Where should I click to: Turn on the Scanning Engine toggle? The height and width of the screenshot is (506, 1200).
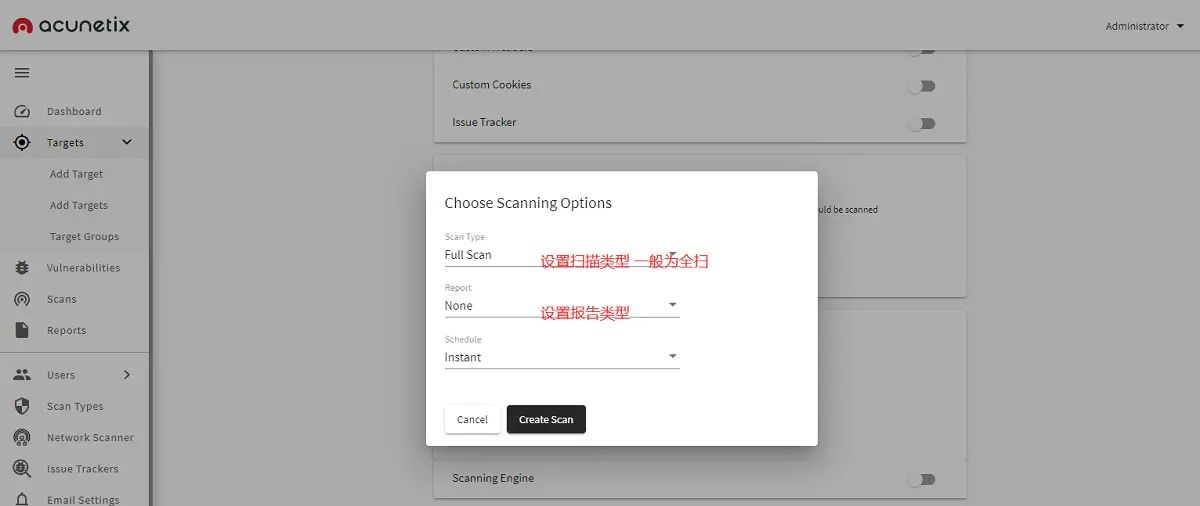920,479
